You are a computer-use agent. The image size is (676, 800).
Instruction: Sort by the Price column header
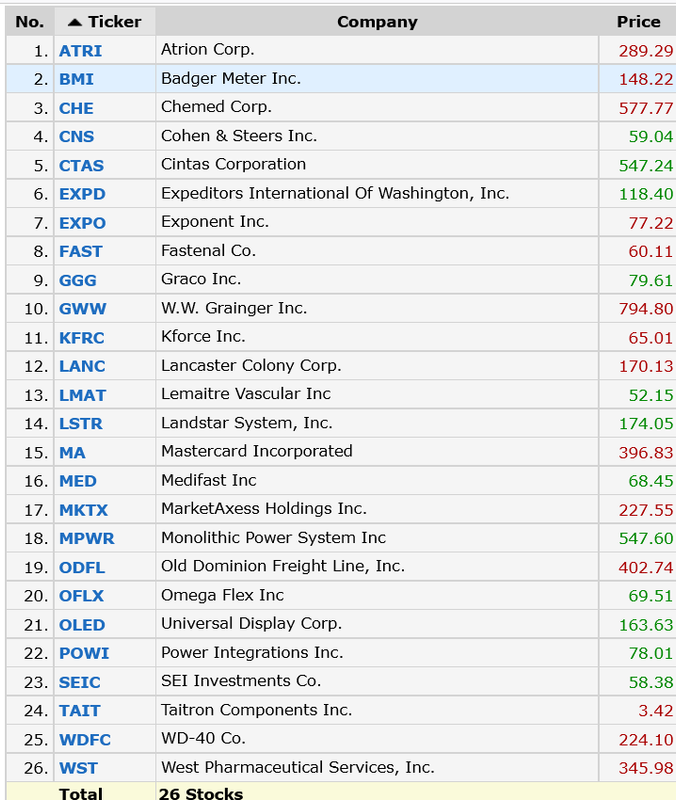(x=638, y=22)
